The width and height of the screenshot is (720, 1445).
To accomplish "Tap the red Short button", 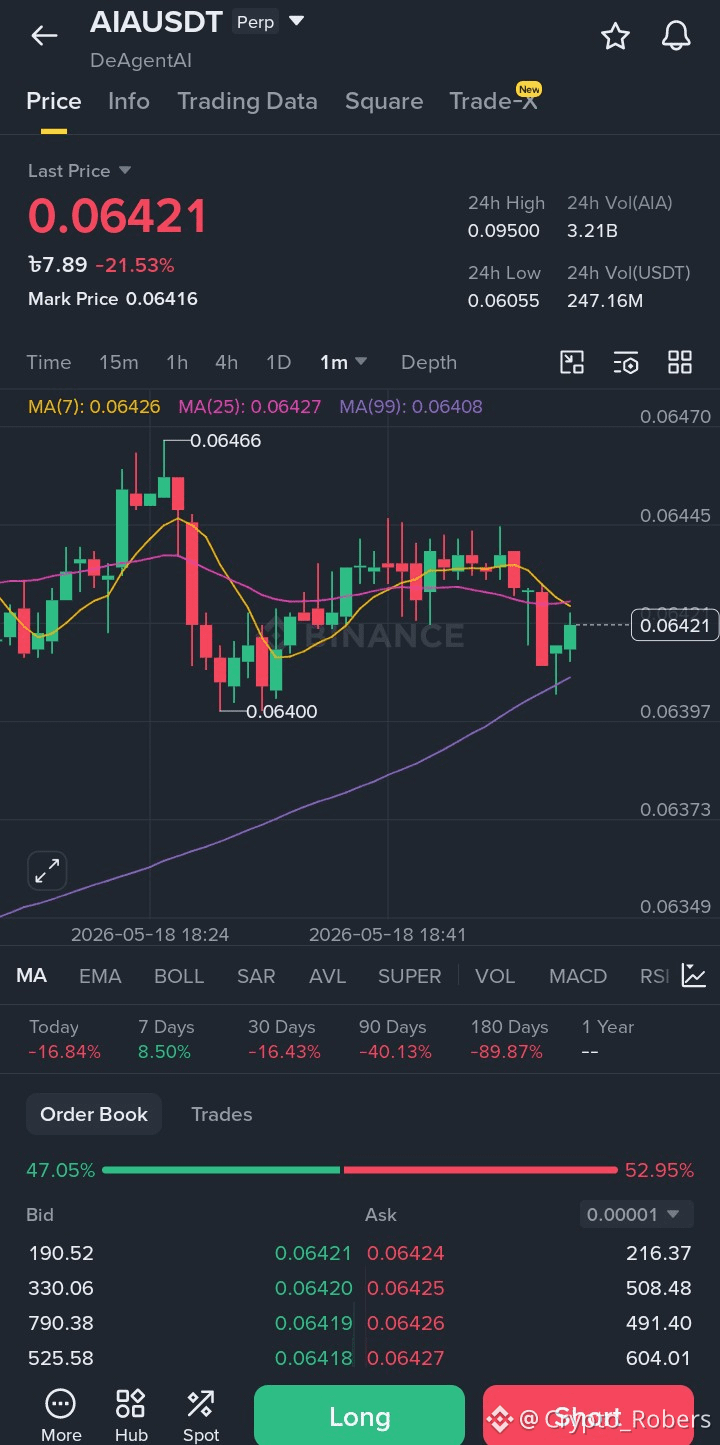I will pos(588,1415).
